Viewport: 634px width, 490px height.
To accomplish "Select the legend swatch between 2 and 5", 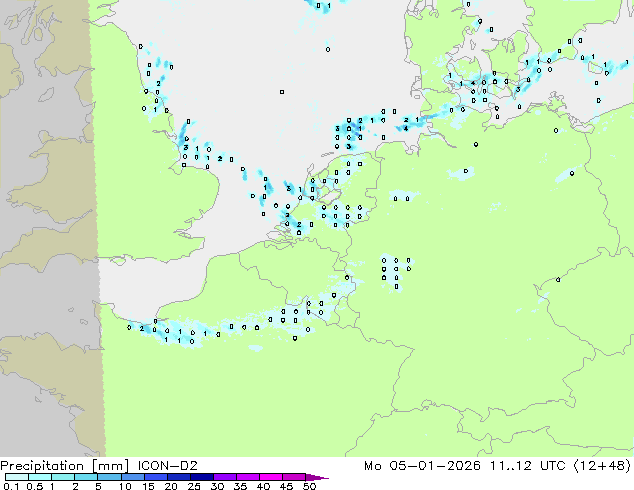I will (x=86, y=477).
